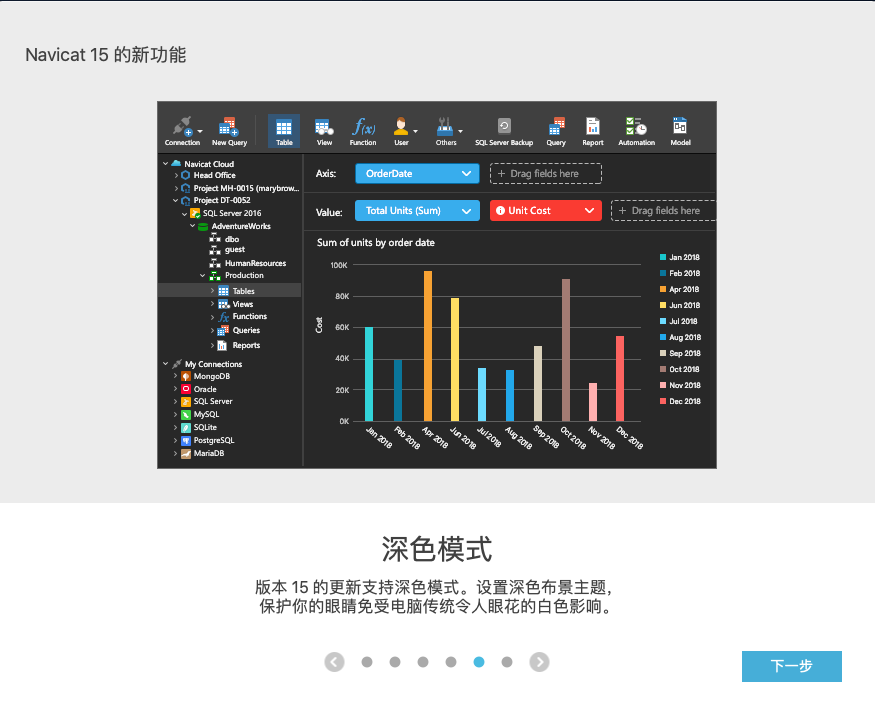Click the PostgreSQL connection icon
Image resolution: width=875 pixels, height=702 pixels.
click(x=186, y=440)
